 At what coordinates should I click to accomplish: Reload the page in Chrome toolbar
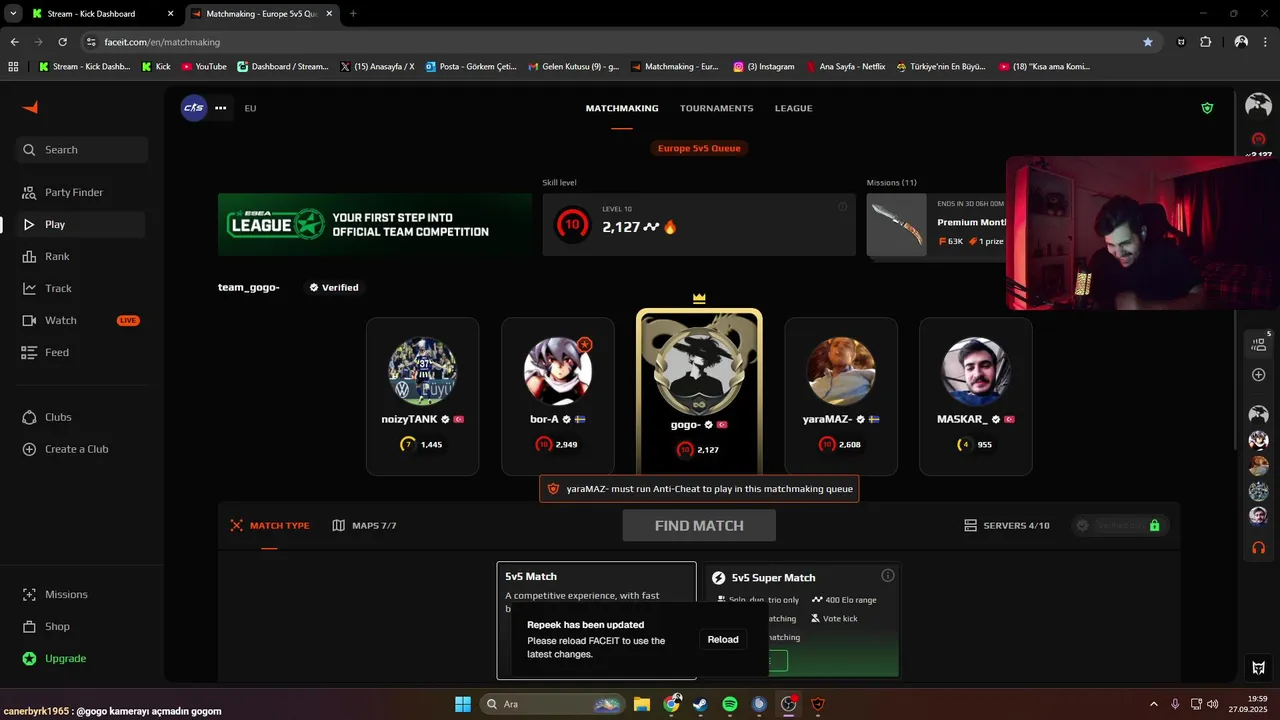62,42
